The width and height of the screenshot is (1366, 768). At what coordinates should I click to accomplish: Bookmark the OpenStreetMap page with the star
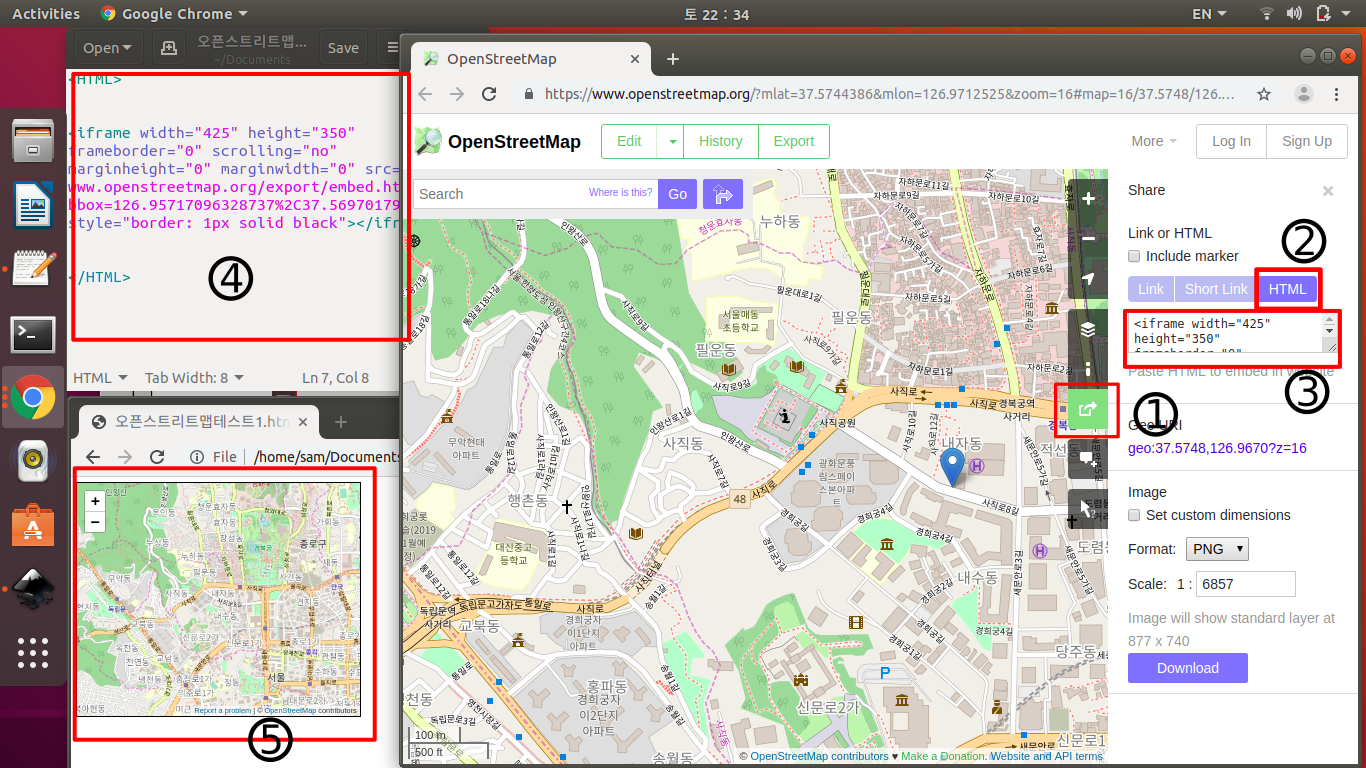[x=1264, y=94]
